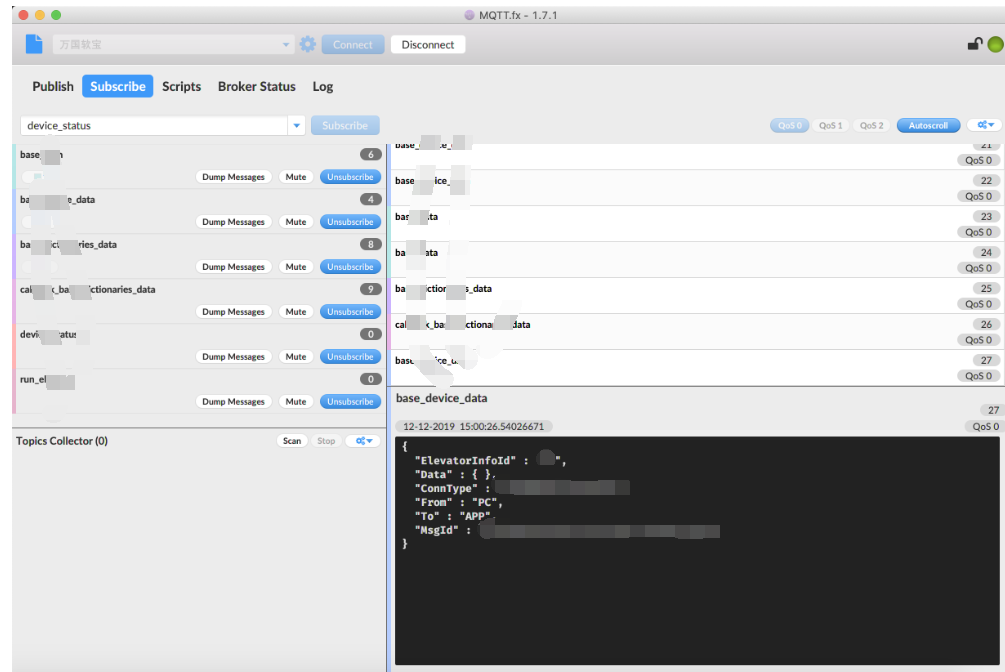Open the Scripts tab
The image size is (1005, 672).
pos(181,86)
